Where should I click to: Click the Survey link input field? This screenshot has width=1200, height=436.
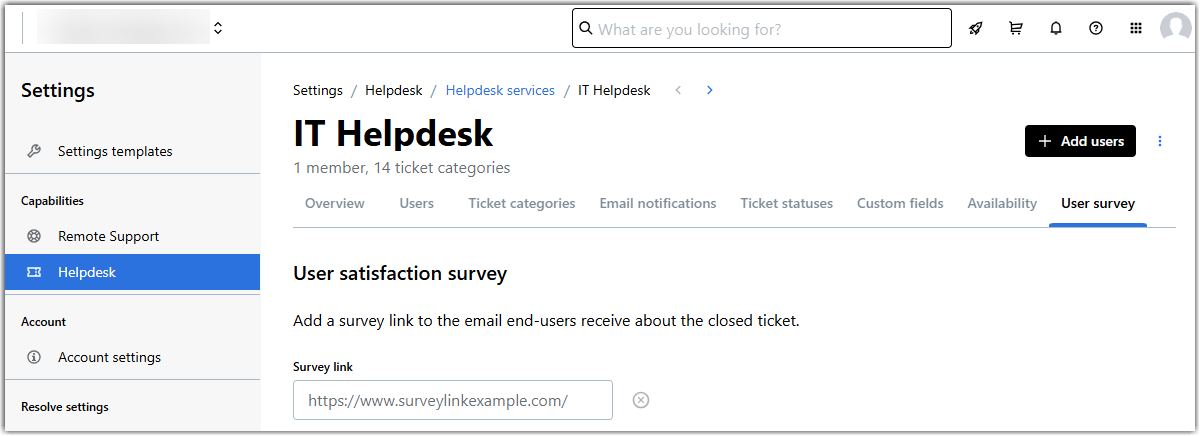point(453,400)
